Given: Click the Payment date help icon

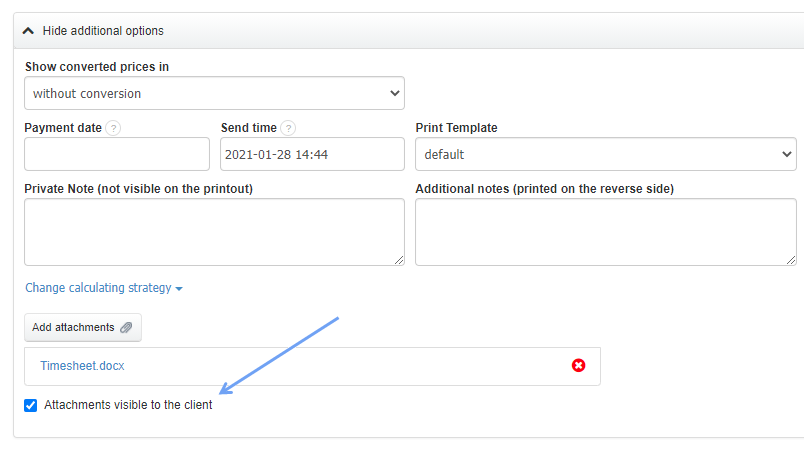Looking at the screenshot, I should tap(113, 128).
